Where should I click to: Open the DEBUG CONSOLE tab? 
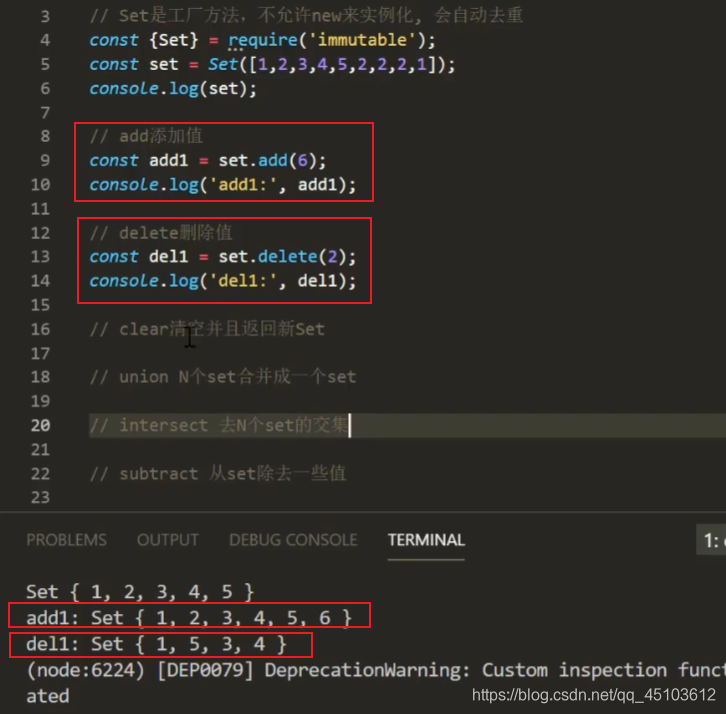(x=293, y=540)
